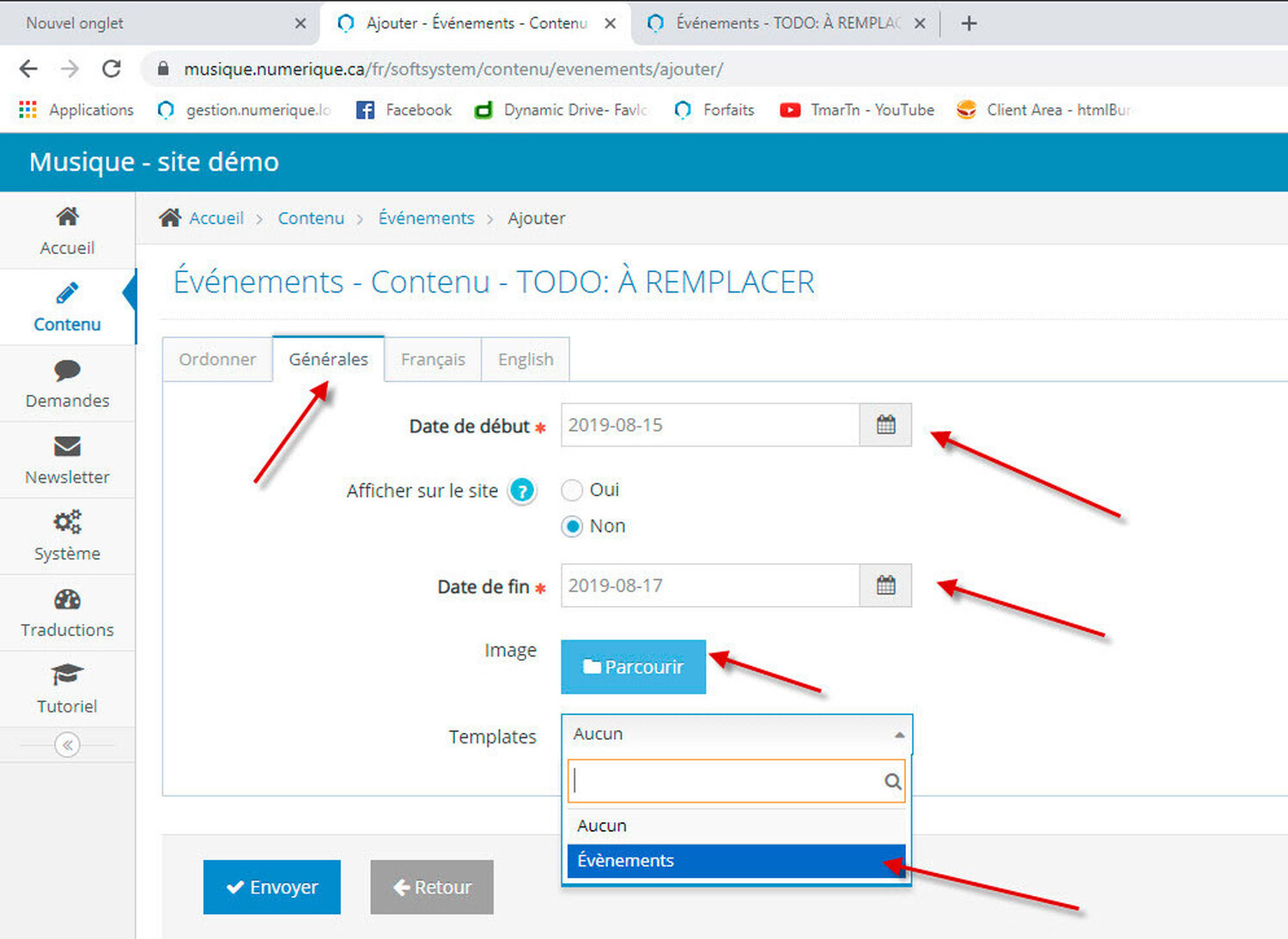Close the Nouvel onglet tab

301,23
